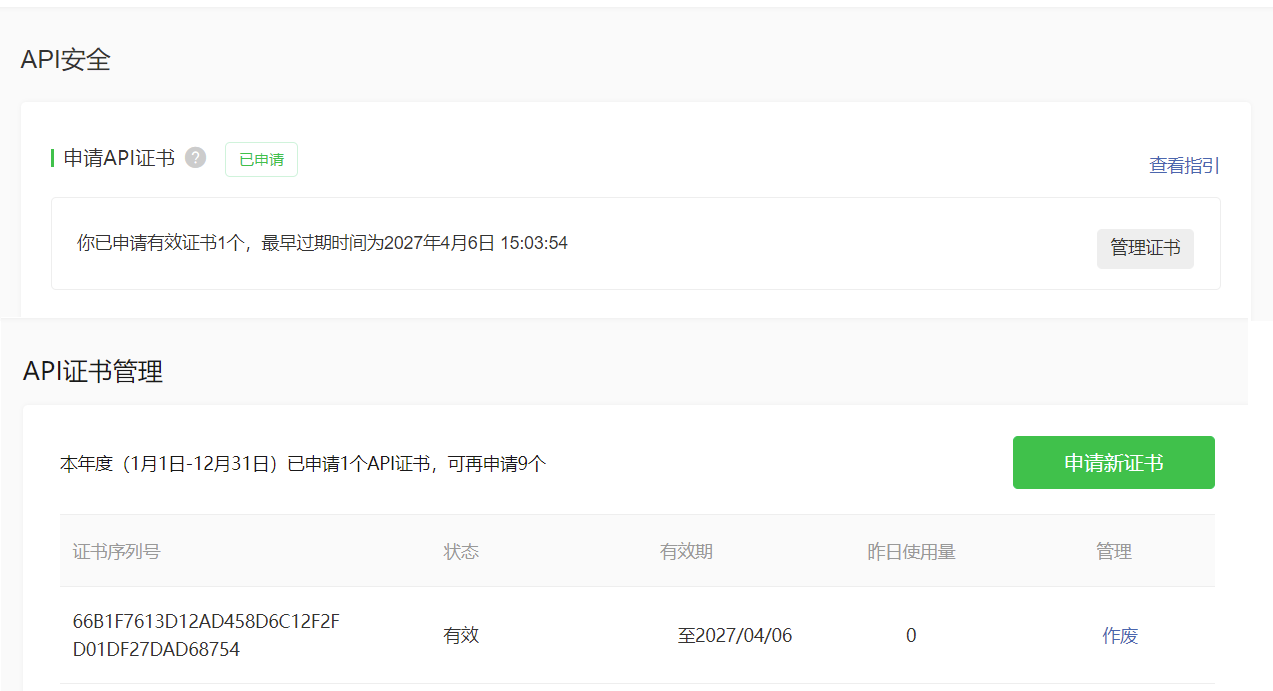Click the green 申请新证书 button
Viewport: 1273px width, 691px height.
(x=1113, y=462)
